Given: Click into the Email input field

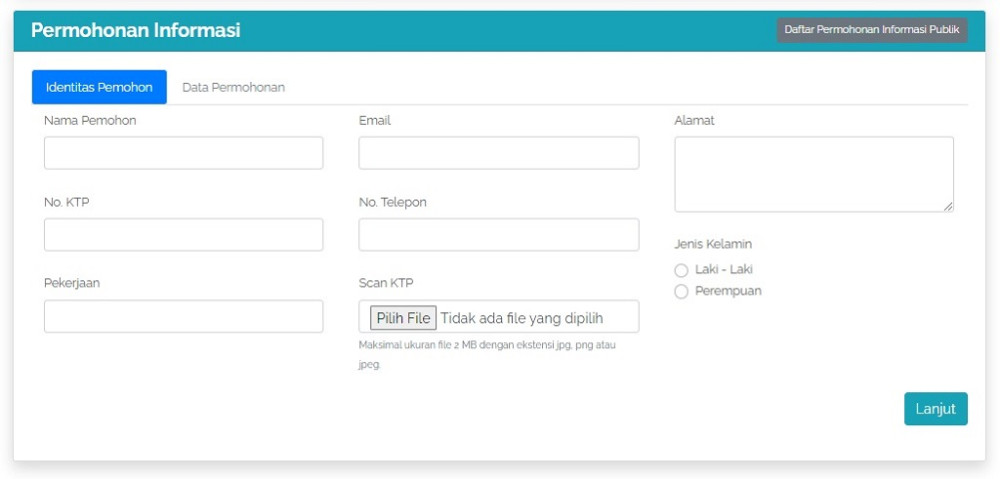Looking at the screenshot, I should (x=498, y=153).
